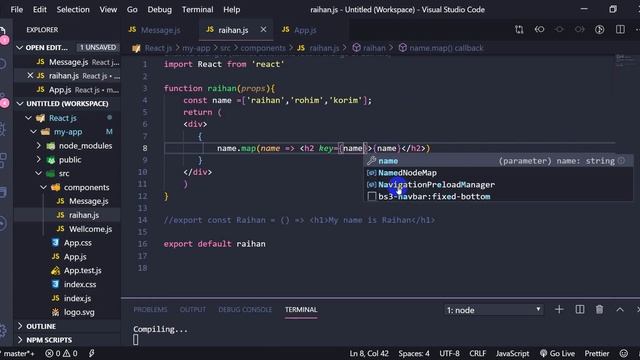
Task: Change indentation Spaces: 4
Action: 414,353
